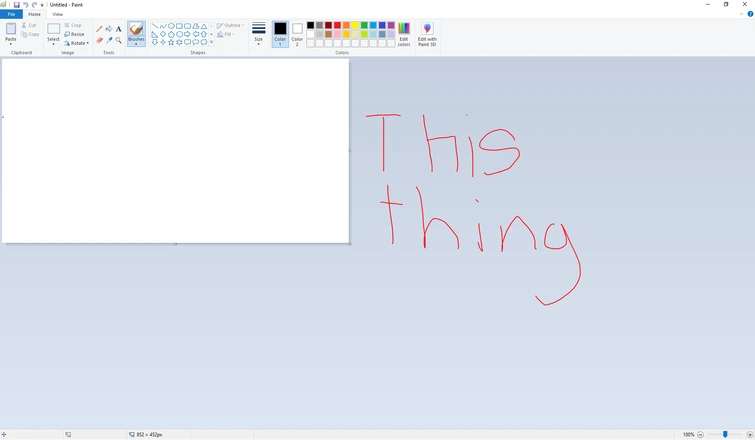
Task: Select the Magnifier tool
Action: pyautogui.click(x=118, y=40)
